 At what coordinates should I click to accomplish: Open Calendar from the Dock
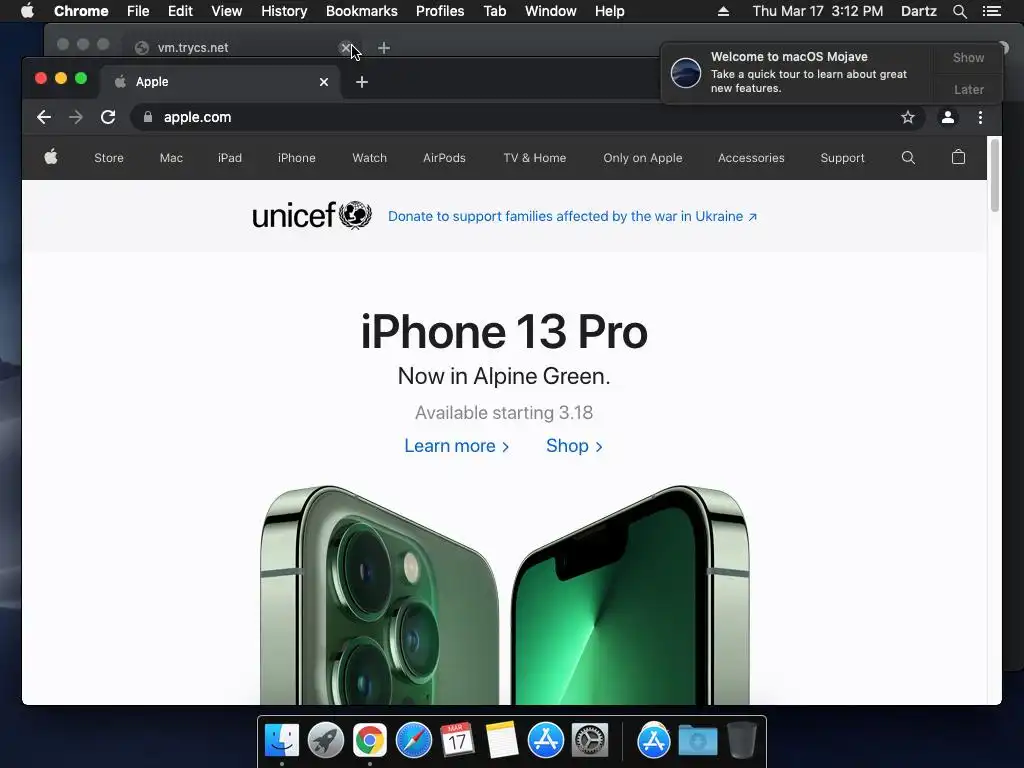tap(457, 741)
